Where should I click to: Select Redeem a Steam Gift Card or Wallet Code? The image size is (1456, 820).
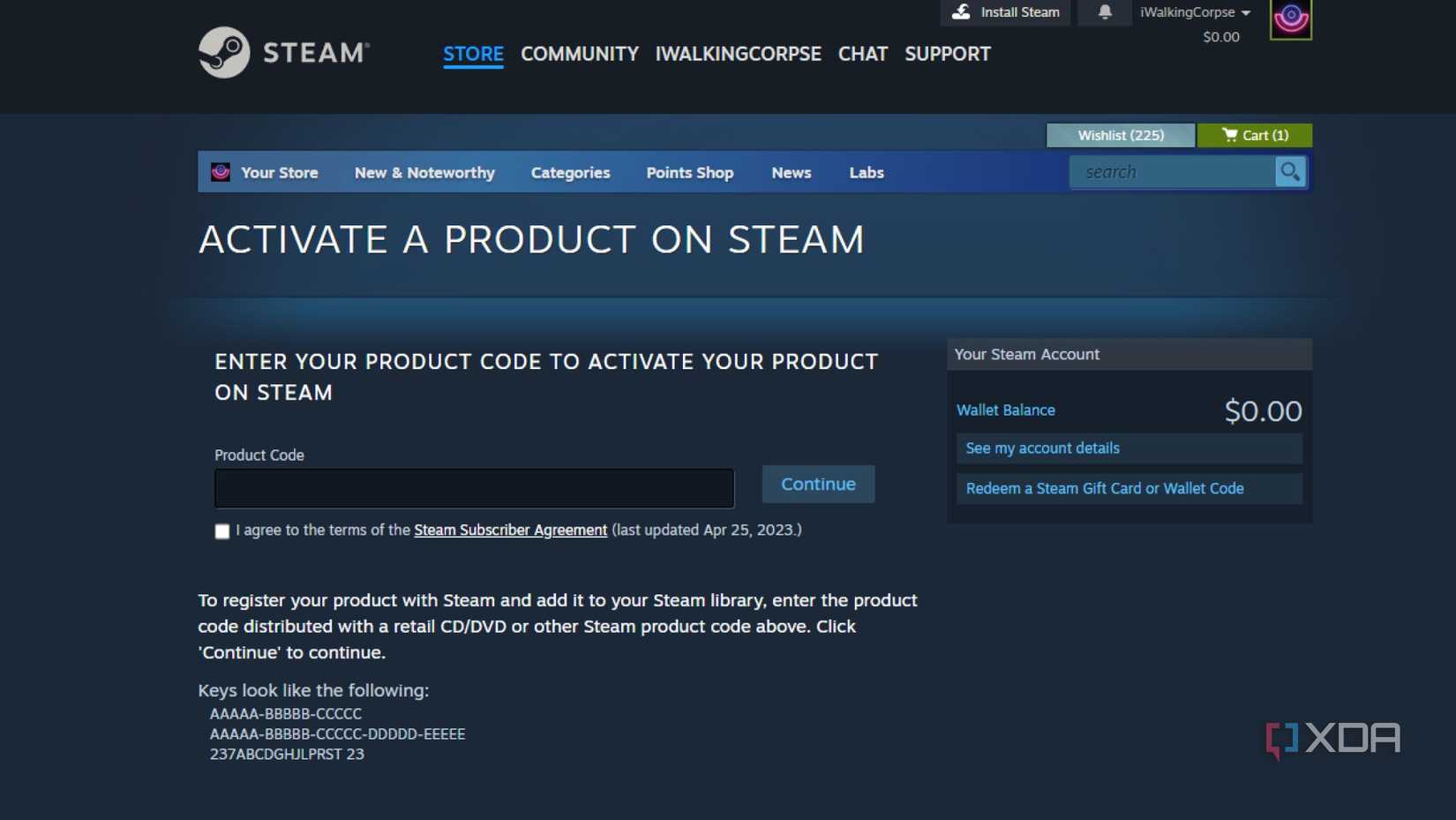1105,488
